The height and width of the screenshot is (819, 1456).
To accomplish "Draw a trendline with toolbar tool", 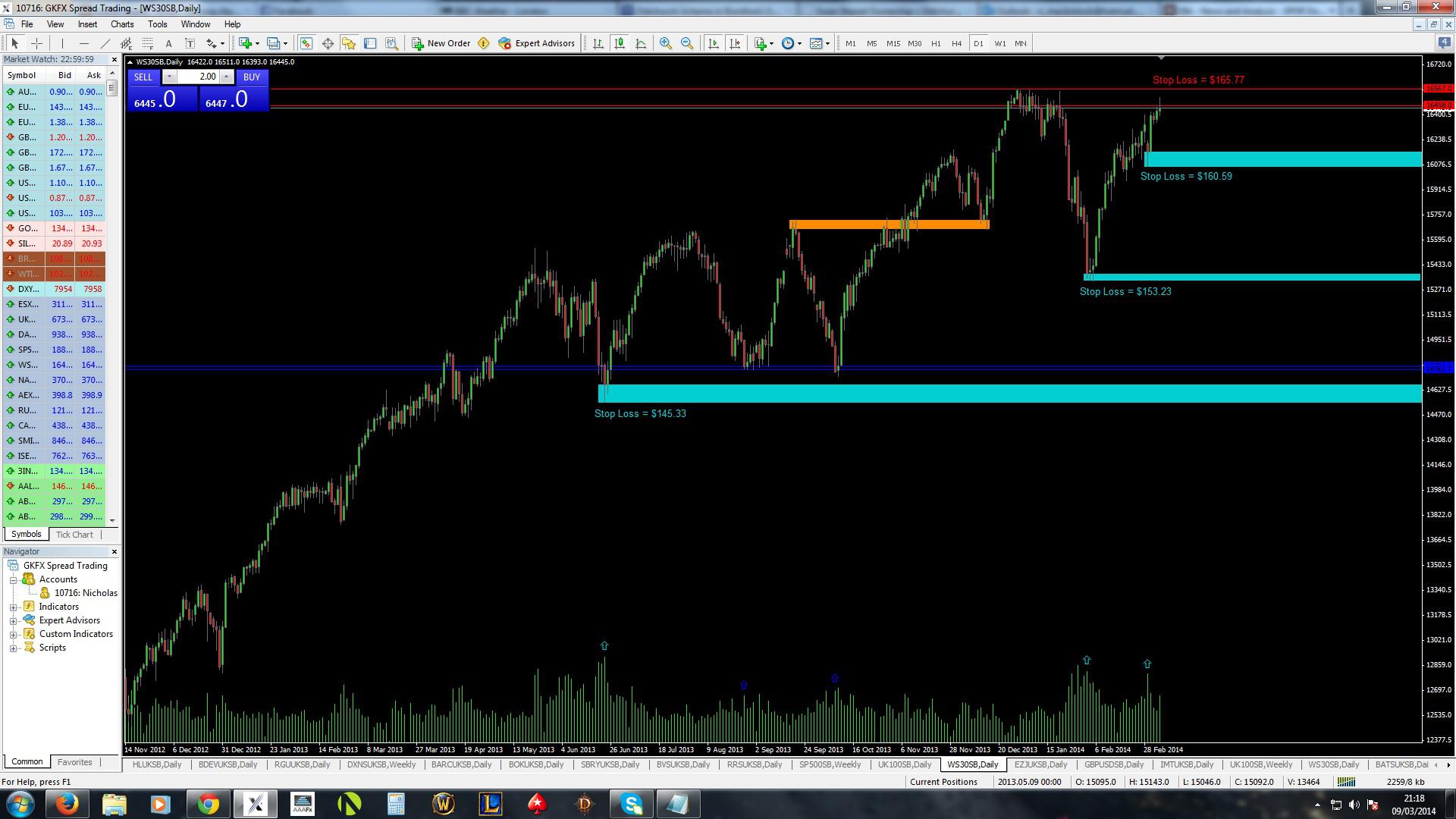I will (x=105, y=43).
